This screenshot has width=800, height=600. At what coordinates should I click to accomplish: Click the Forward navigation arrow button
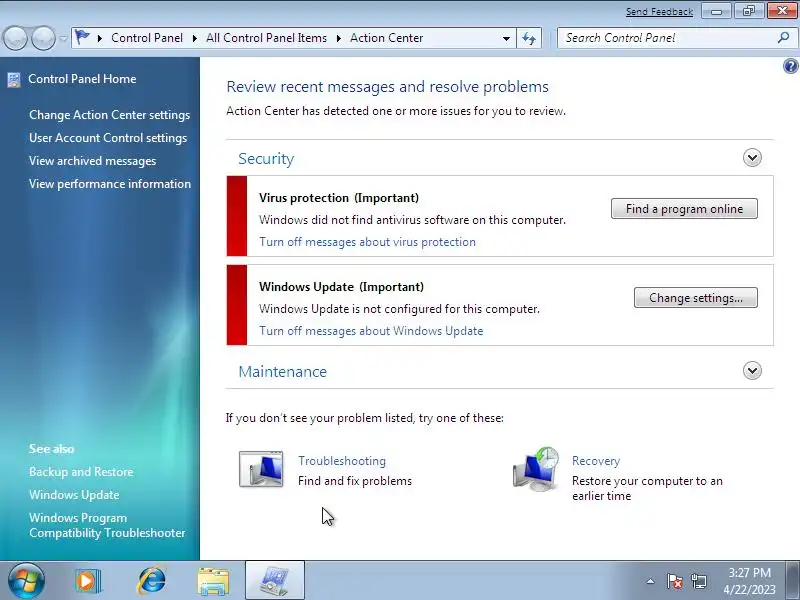(44, 38)
